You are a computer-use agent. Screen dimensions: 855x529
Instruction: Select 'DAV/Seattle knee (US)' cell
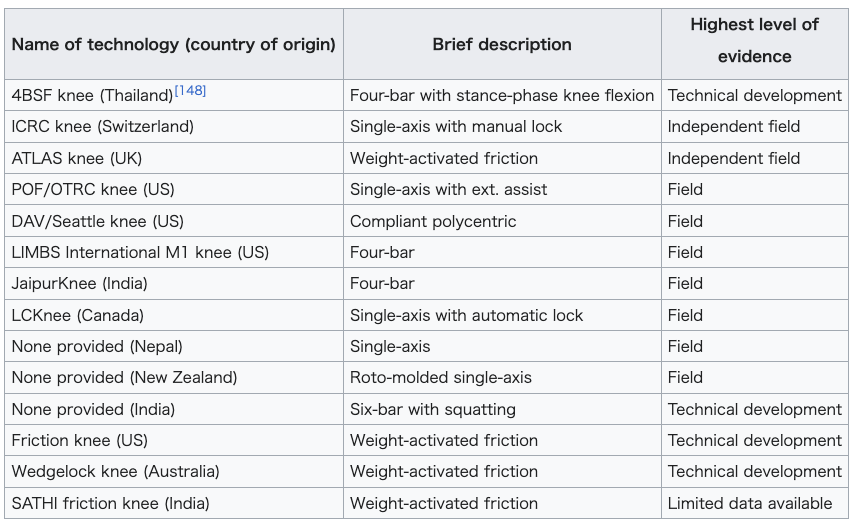click(x=174, y=221)
